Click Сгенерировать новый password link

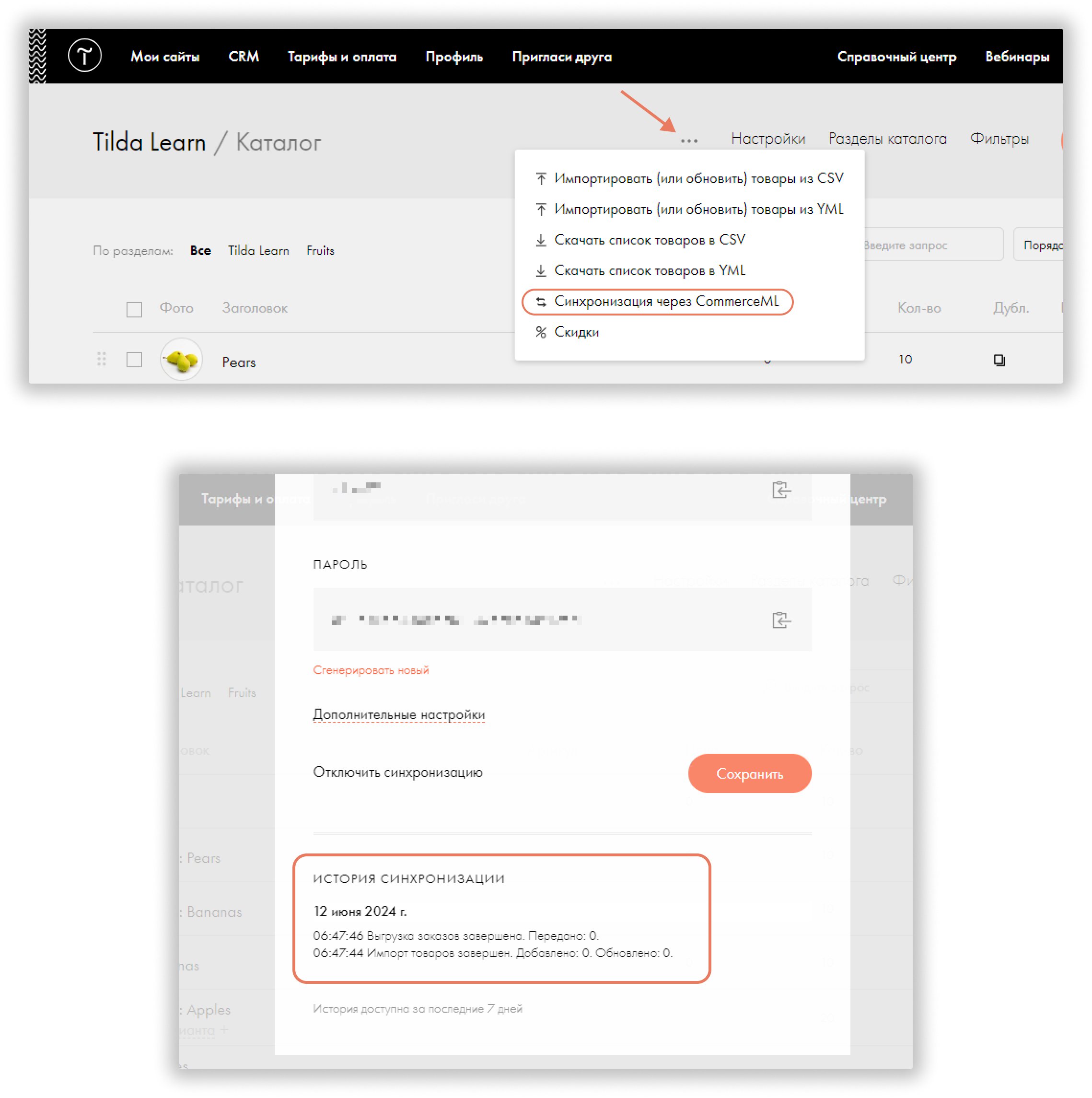371,670
